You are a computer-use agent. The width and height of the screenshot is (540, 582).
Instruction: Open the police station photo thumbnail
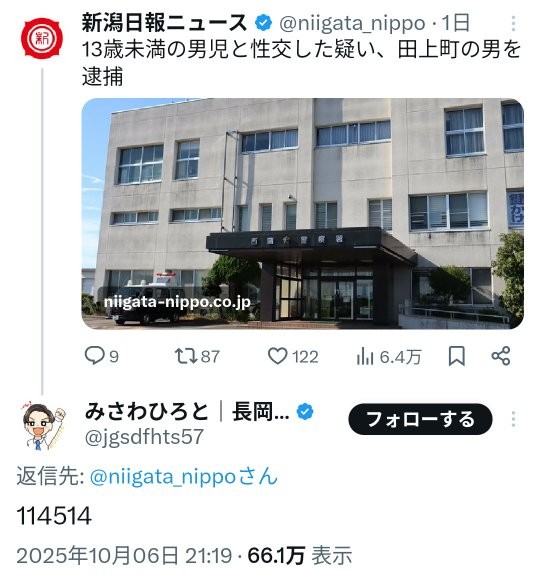[302, 213]
